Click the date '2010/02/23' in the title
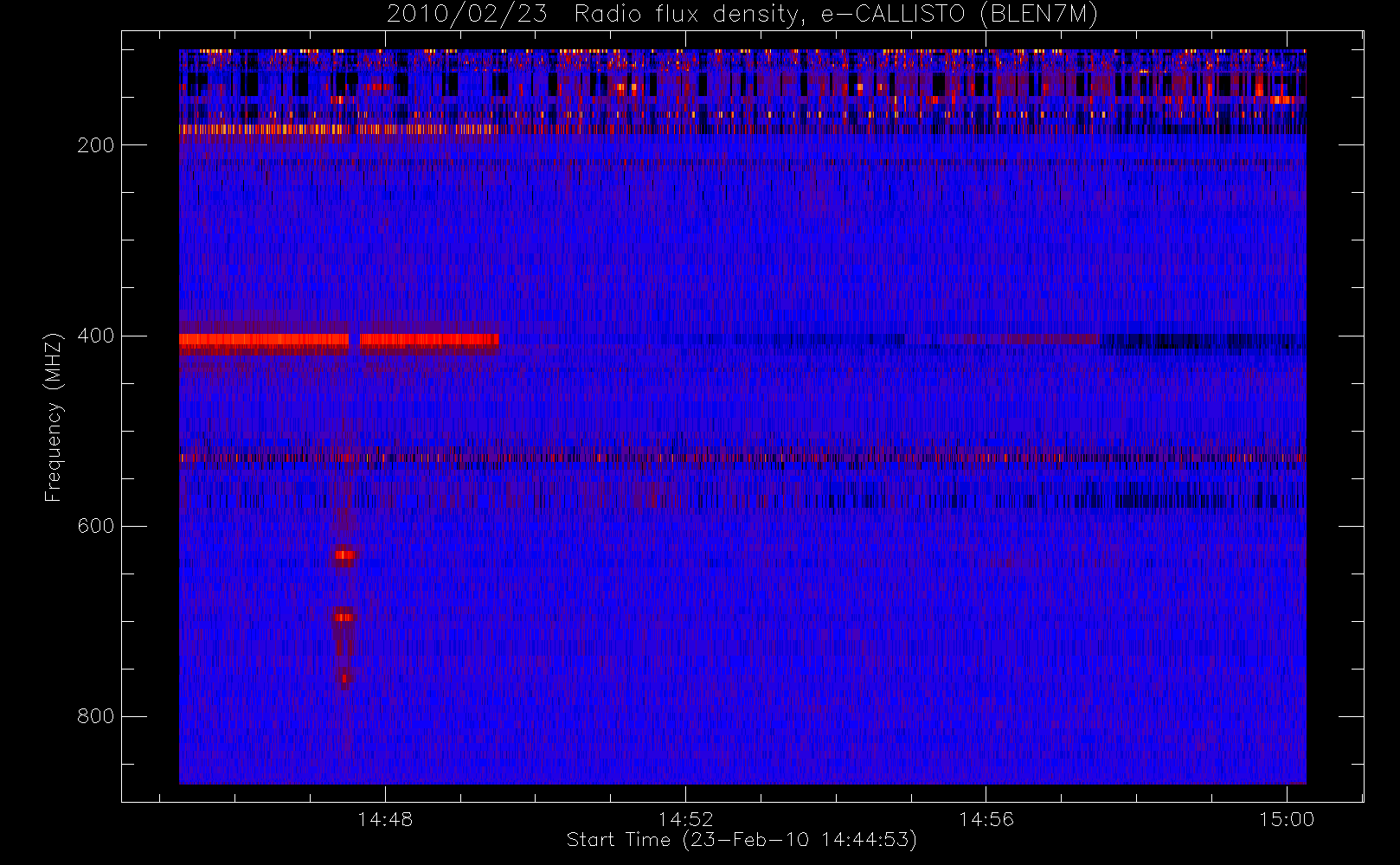This screenshot has width=1400, height=865. [x=466, y=15]
